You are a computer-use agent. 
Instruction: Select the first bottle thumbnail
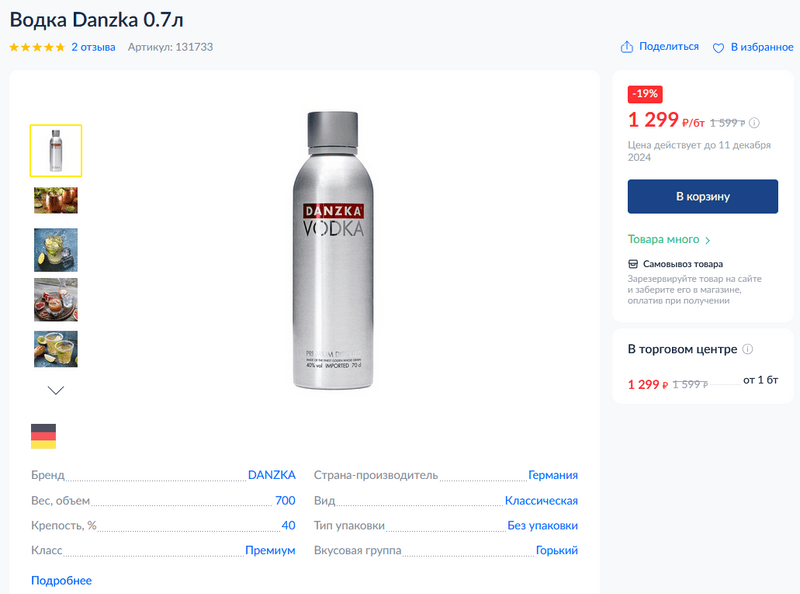56,150
